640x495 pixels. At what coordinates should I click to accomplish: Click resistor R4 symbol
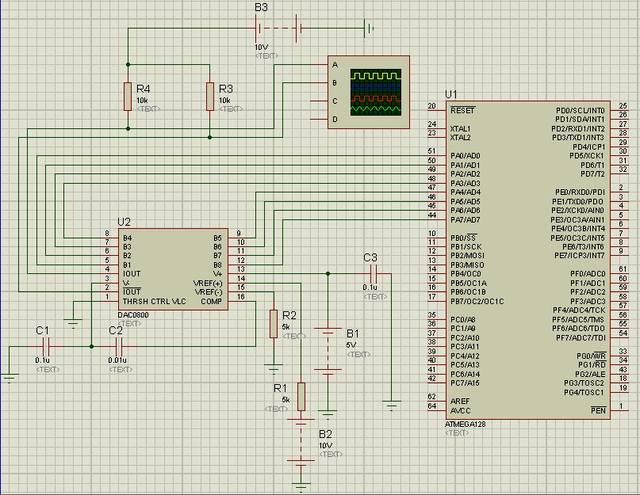129,96
